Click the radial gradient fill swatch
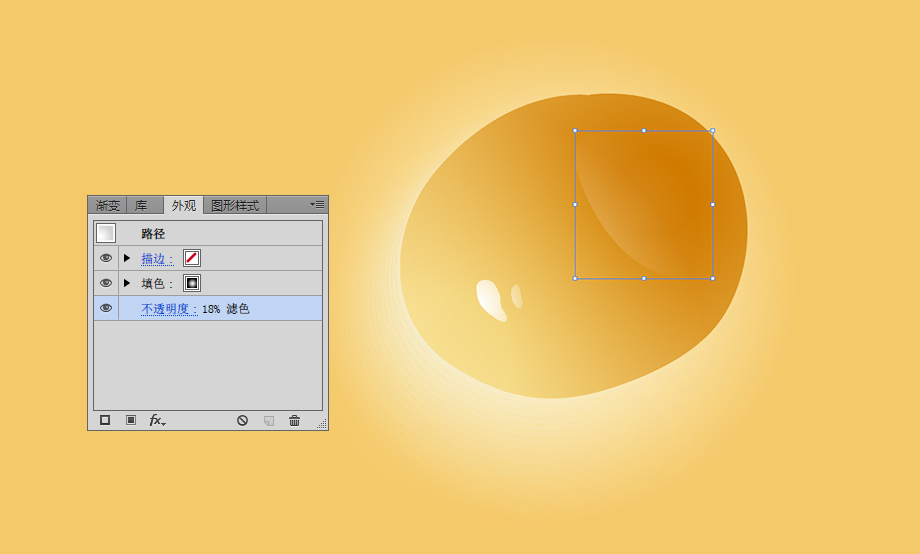This screenshot has width=920, height=554. pyautogui.click(x=192, y=283)
